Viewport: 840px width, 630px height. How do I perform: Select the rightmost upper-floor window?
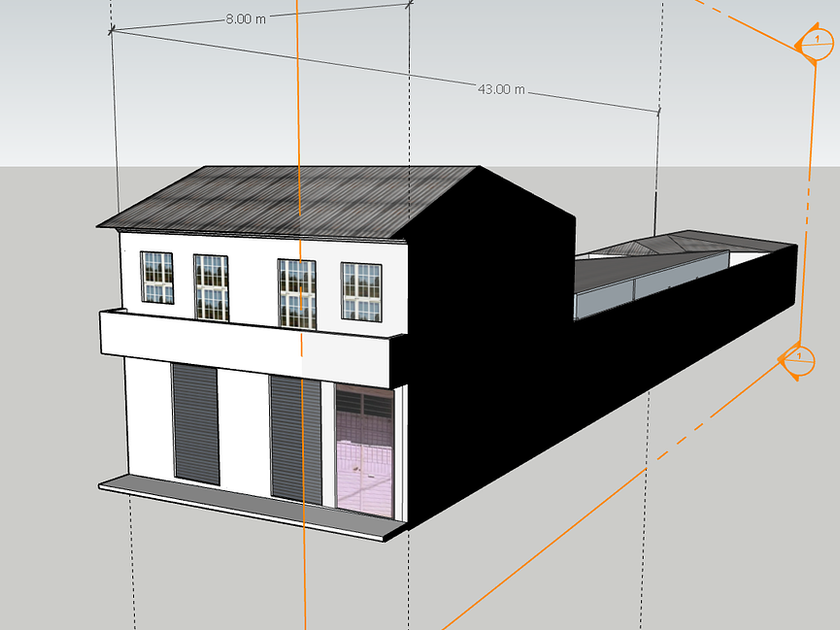[361, 292]
